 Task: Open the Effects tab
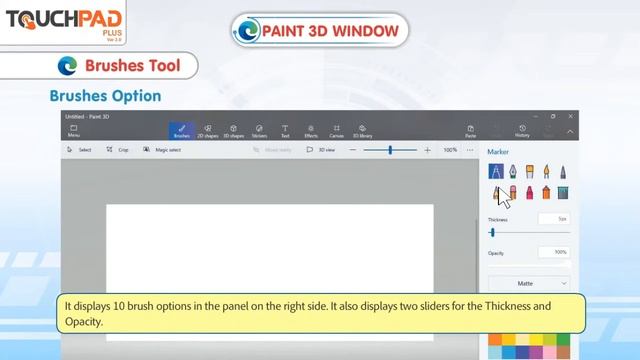coord(311,131)
